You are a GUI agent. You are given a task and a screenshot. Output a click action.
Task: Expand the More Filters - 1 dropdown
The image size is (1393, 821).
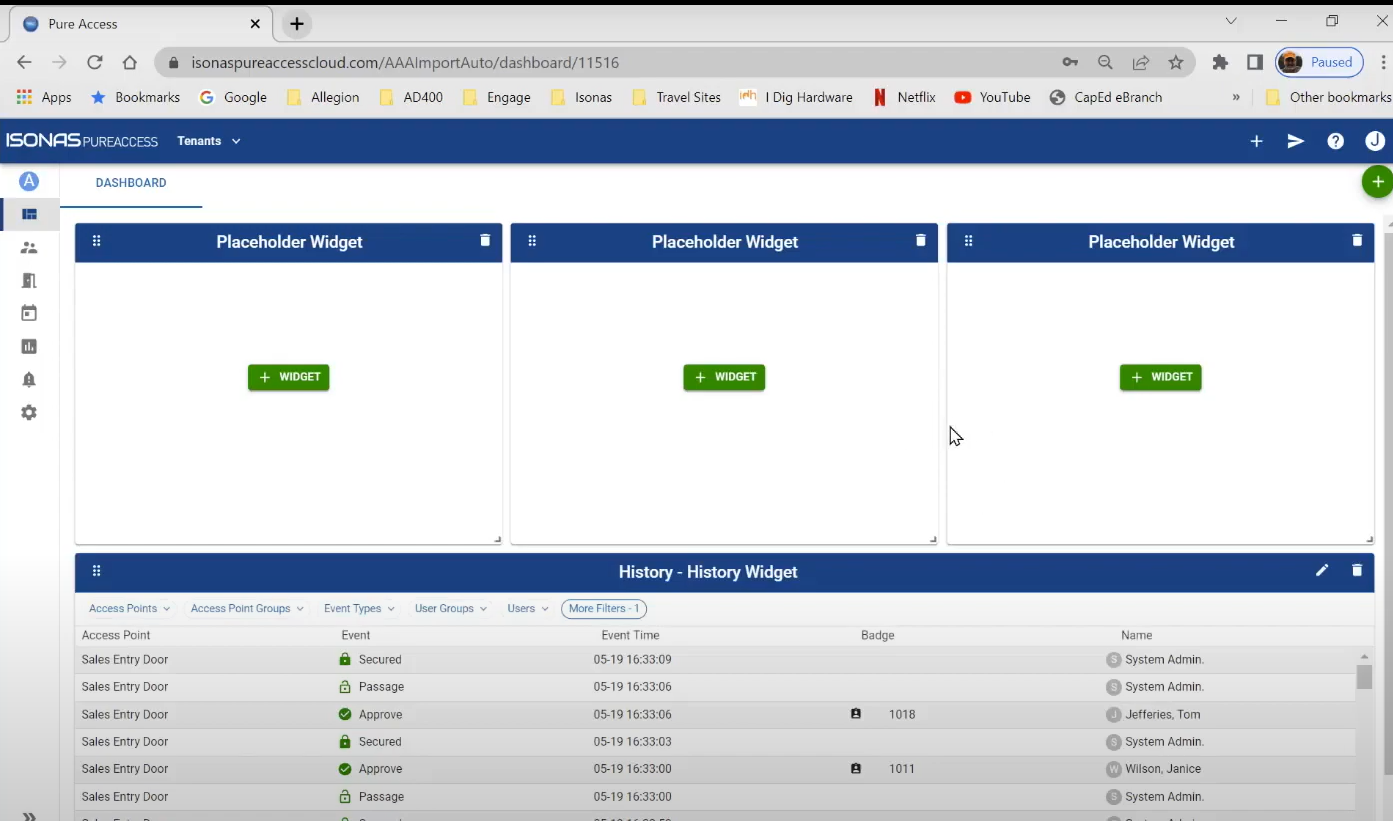[x=604, y=608]
